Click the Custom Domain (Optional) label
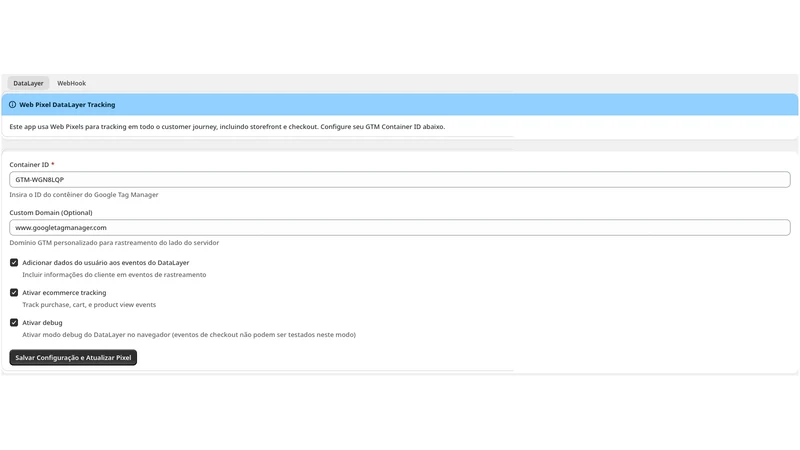Image resolution: width=800 pixels, height=450 pixels. click(x=51, y=213)
